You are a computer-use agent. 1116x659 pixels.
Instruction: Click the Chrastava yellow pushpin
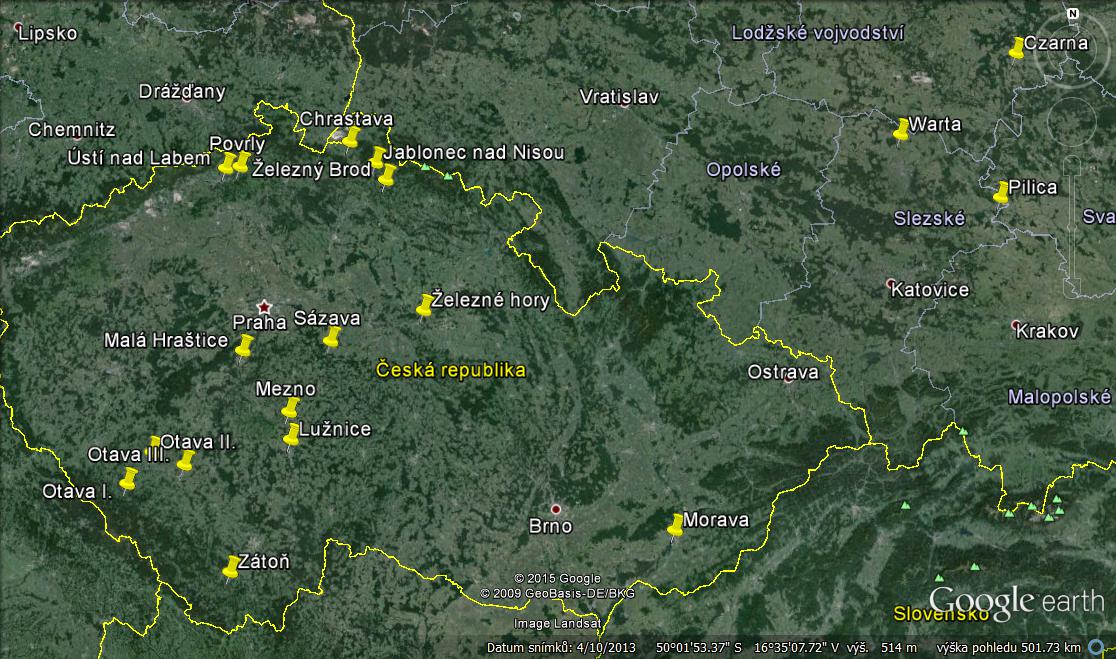(x=351, y=136)
